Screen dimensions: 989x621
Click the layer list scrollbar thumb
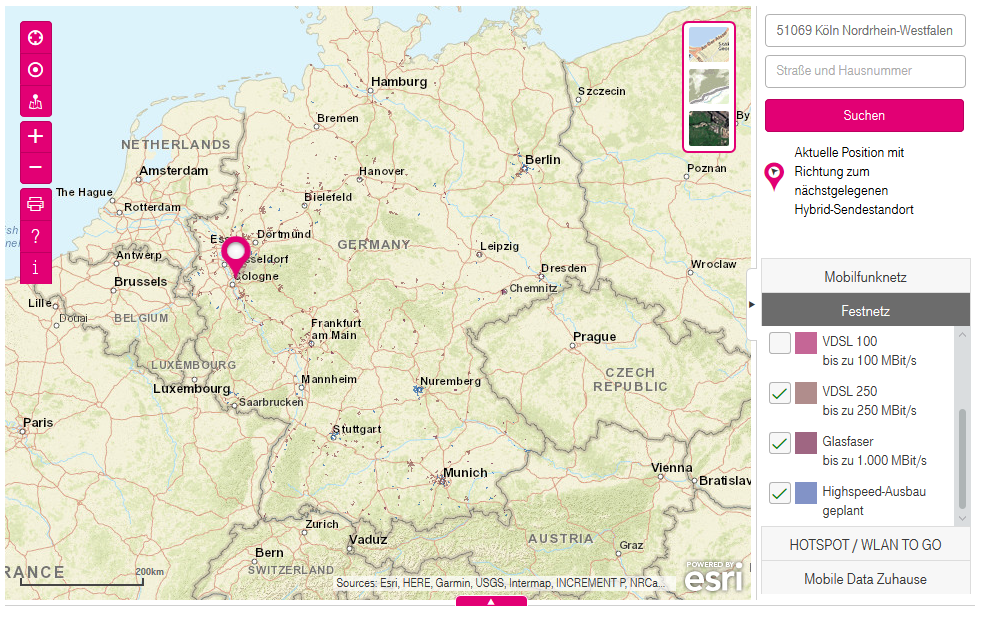[963, 458]
